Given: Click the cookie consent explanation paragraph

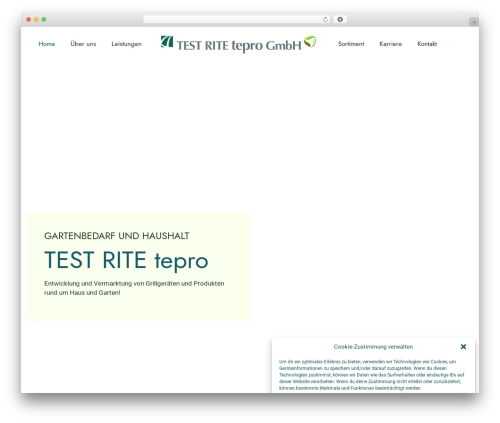Looking at the screenshot, I should click(372, 375).
